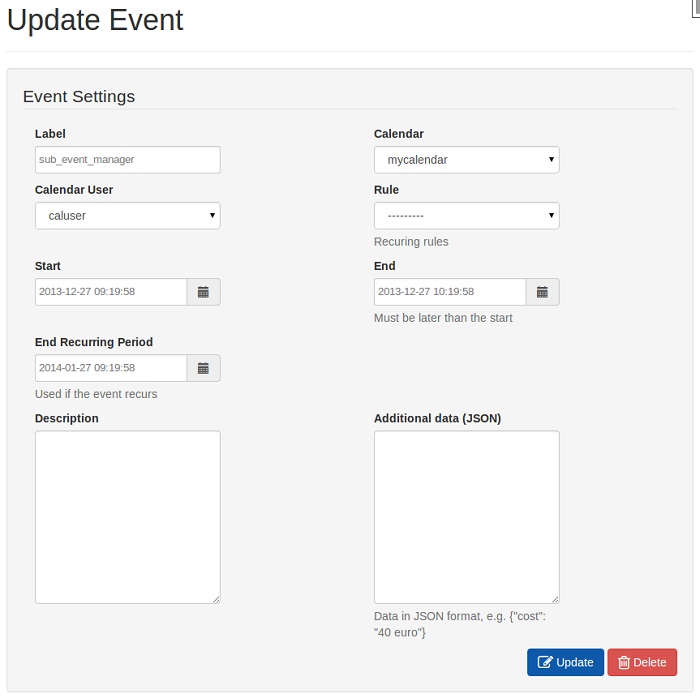Open the Calendar User dropdown showing caluser
This screenshot has width=700, height=698.
coord(128,216)
